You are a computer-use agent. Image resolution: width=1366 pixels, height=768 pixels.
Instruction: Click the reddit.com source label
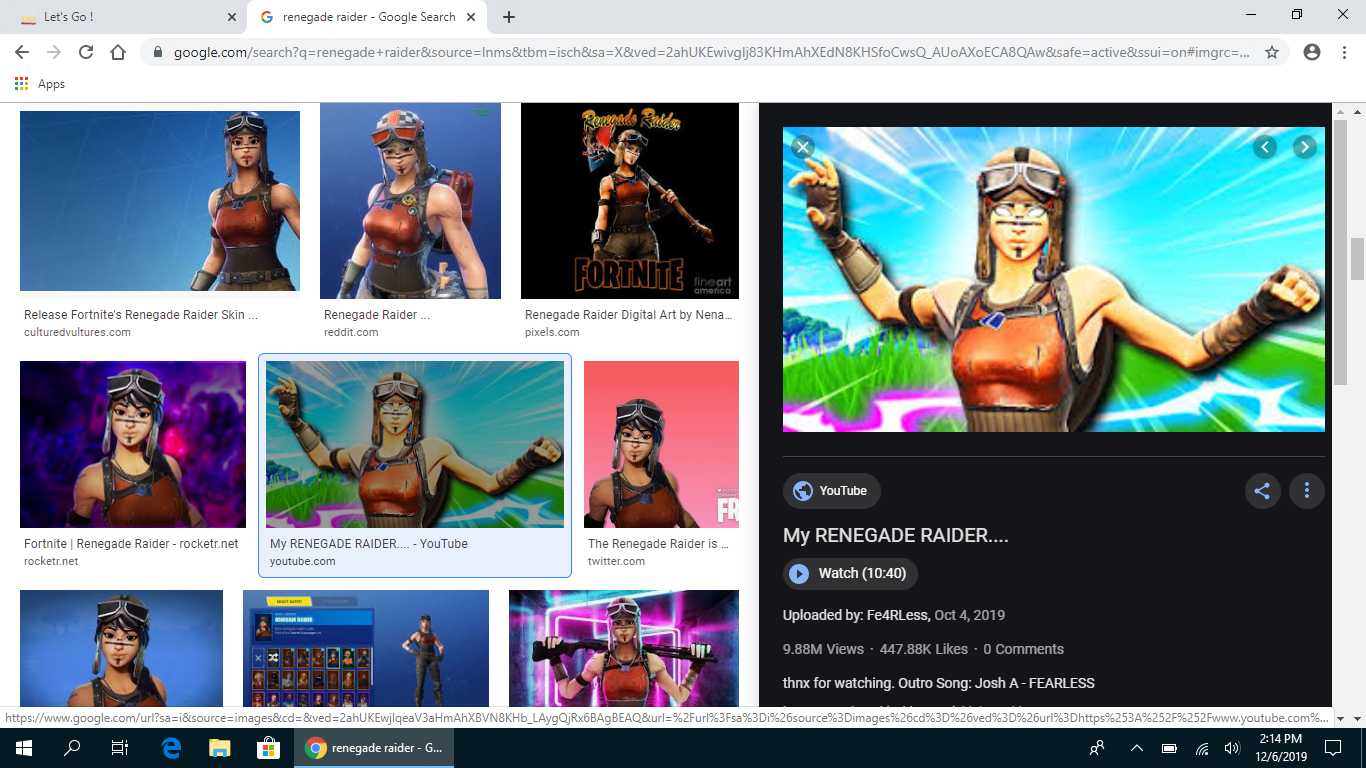(351, 332)
